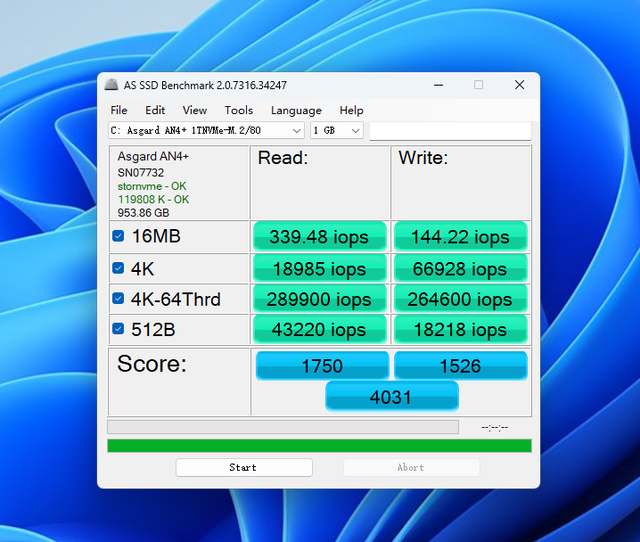
Task: Open the File menu
Action: (x=119, y=110)
